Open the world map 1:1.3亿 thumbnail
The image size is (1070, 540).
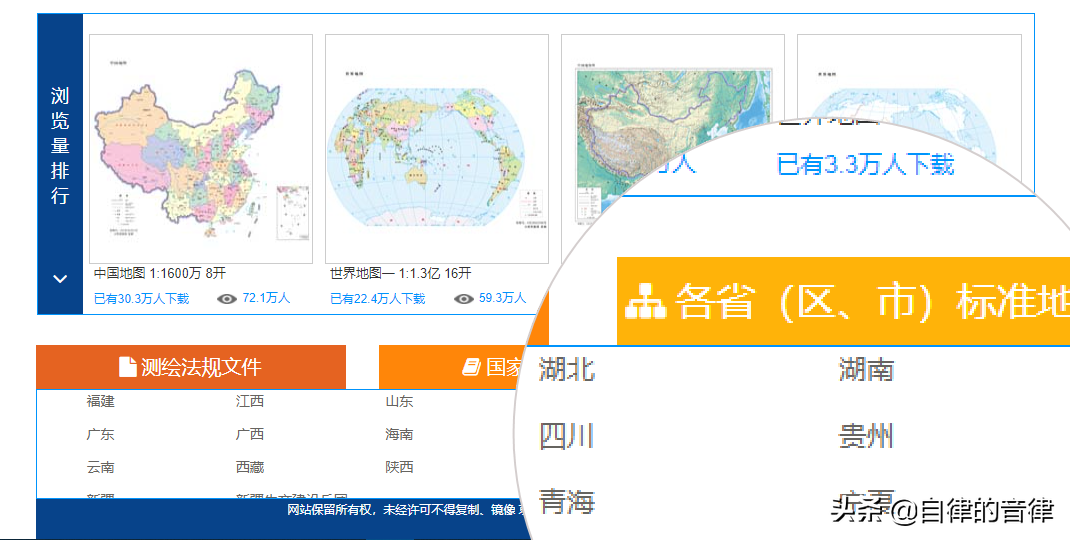coord(437,149)
